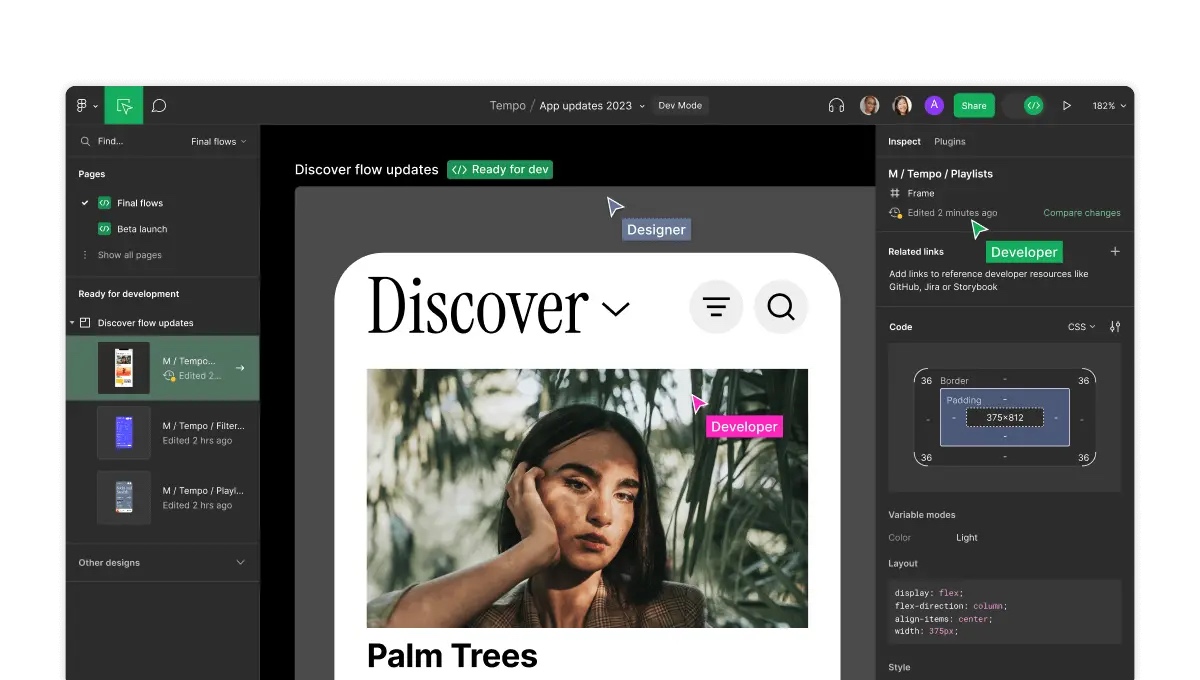Click the Ready for dev badge on canvas

point(500,170)
